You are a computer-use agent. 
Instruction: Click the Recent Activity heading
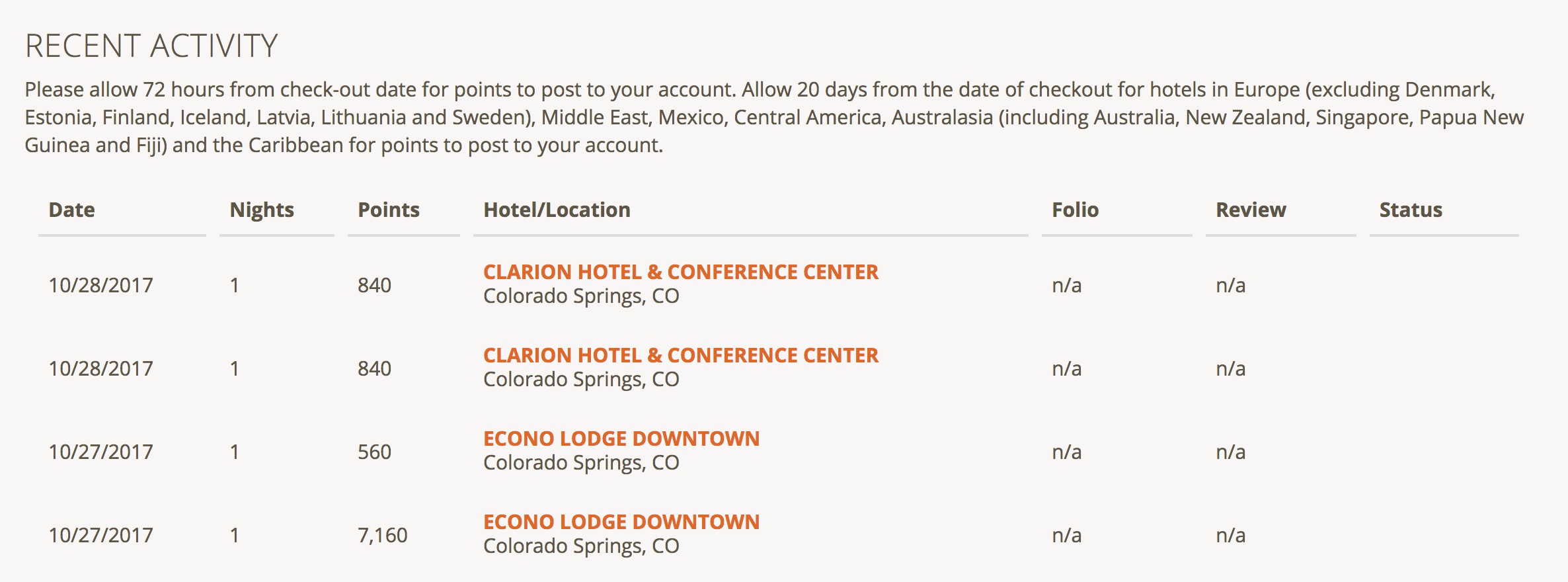click(x=151, y=46)
